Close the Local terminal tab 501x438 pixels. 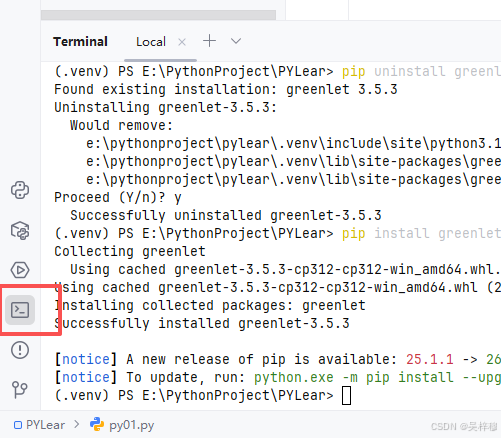[x=182, y=42]
